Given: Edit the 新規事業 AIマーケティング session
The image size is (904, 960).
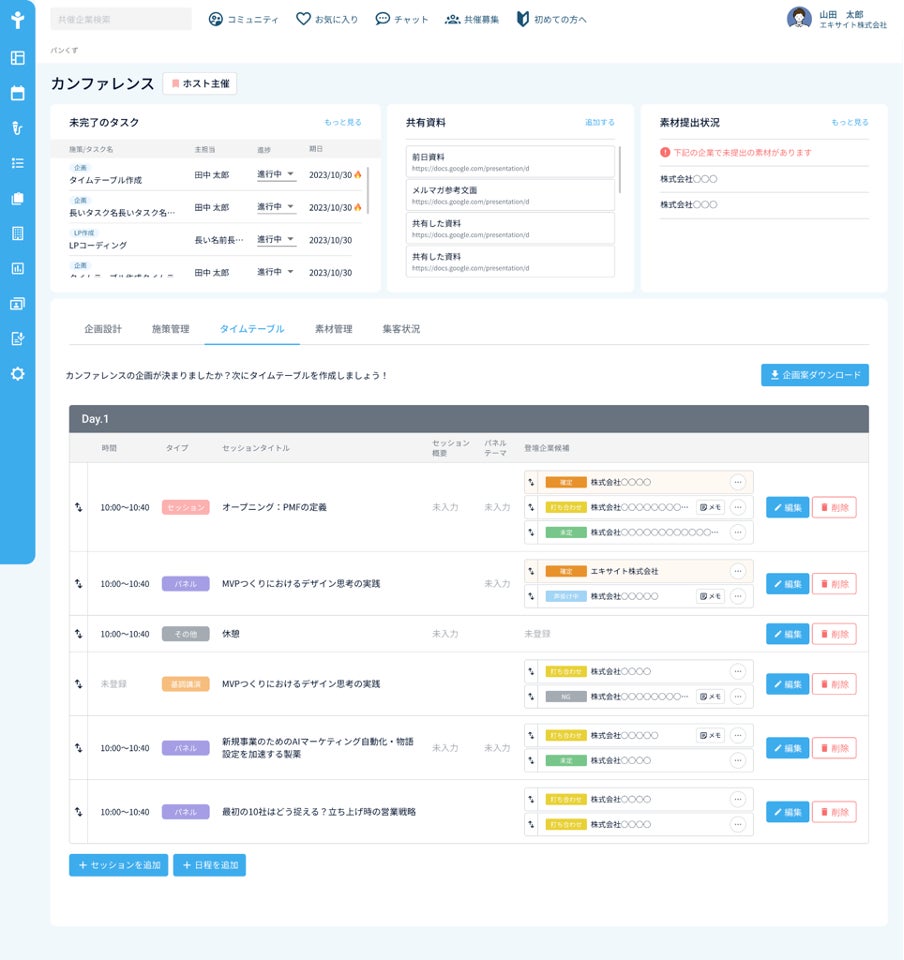Looking at the screenshot, I should point(787,748).
